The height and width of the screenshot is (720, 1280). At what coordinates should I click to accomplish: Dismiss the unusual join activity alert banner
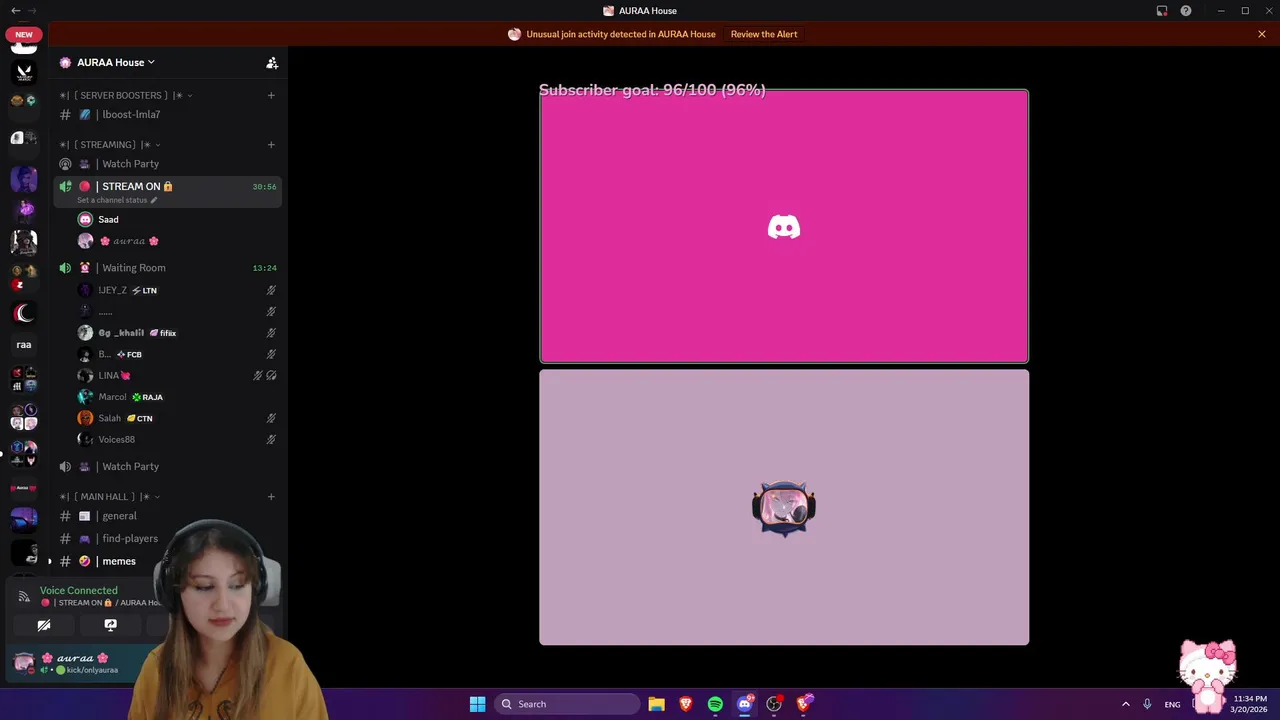(1262, 34)
